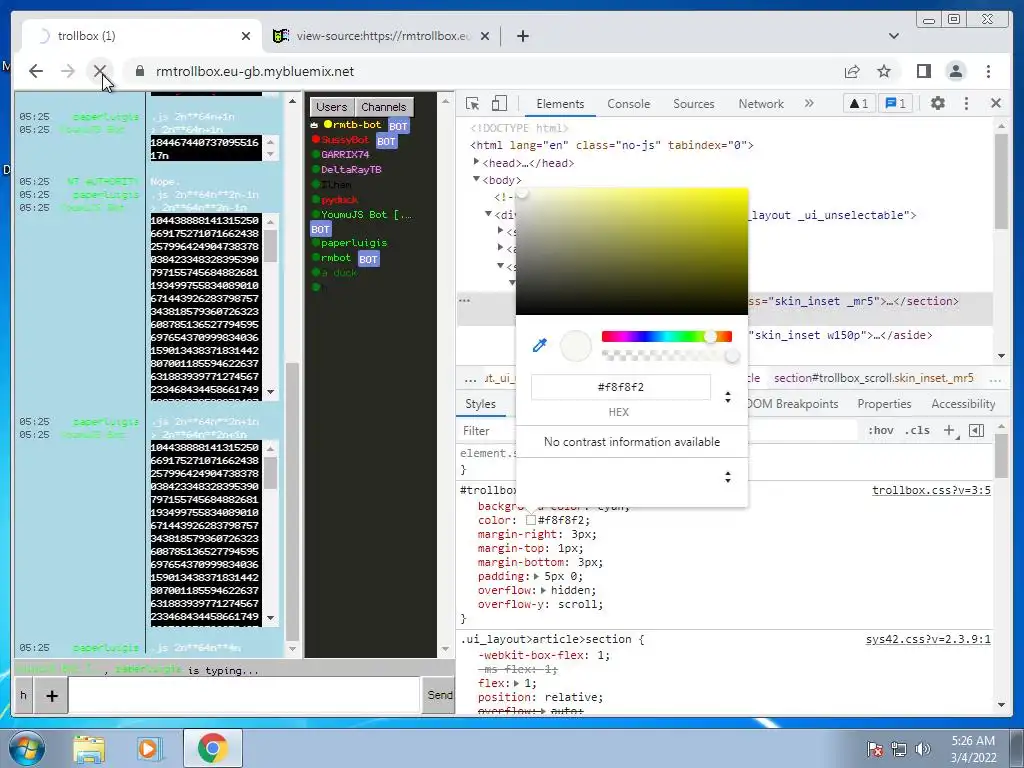
Task: Close the trollbox (1) tab
Action: pos(246,36)
